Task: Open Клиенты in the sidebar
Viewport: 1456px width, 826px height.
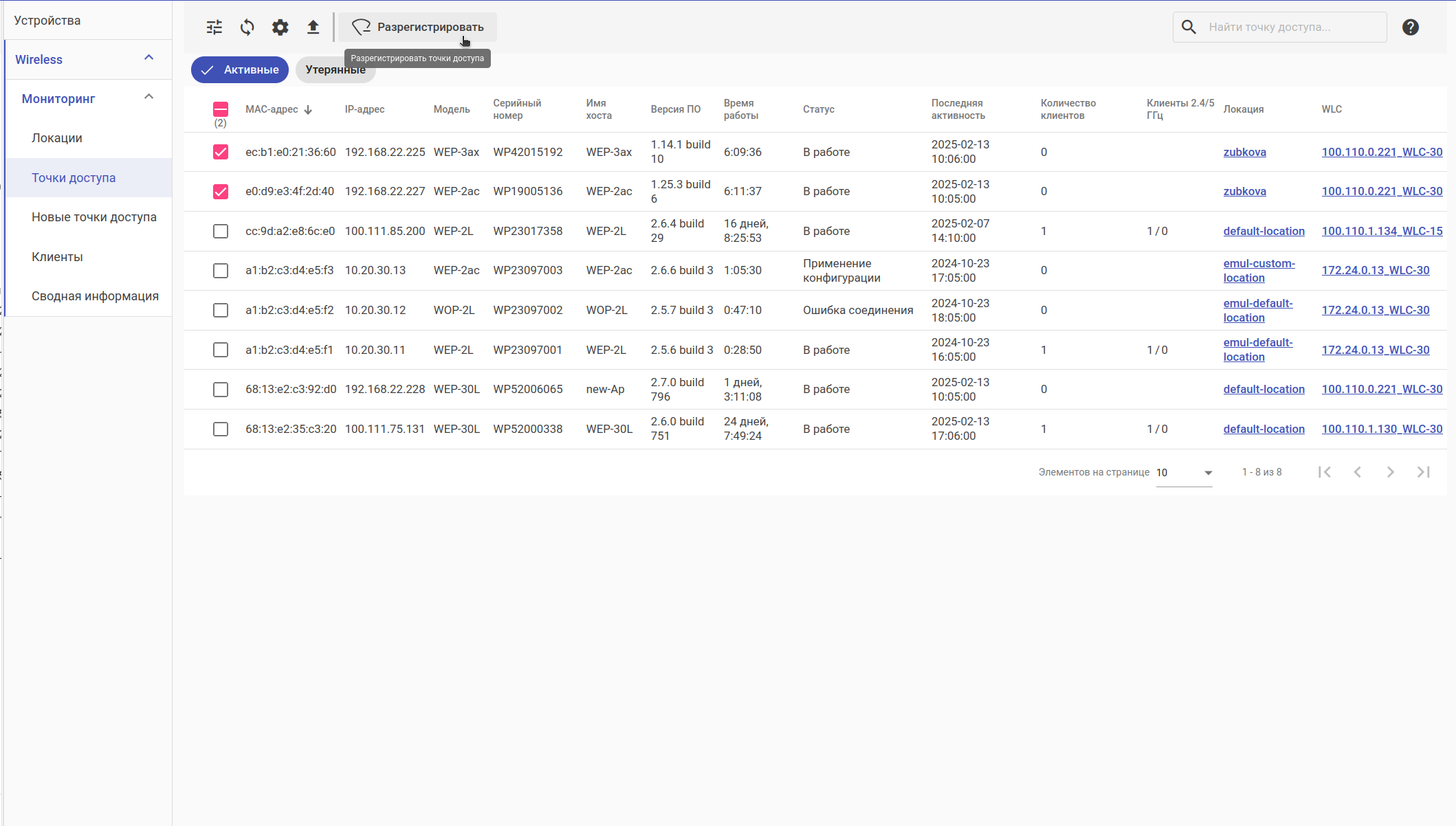Action: tap(57, 257)
